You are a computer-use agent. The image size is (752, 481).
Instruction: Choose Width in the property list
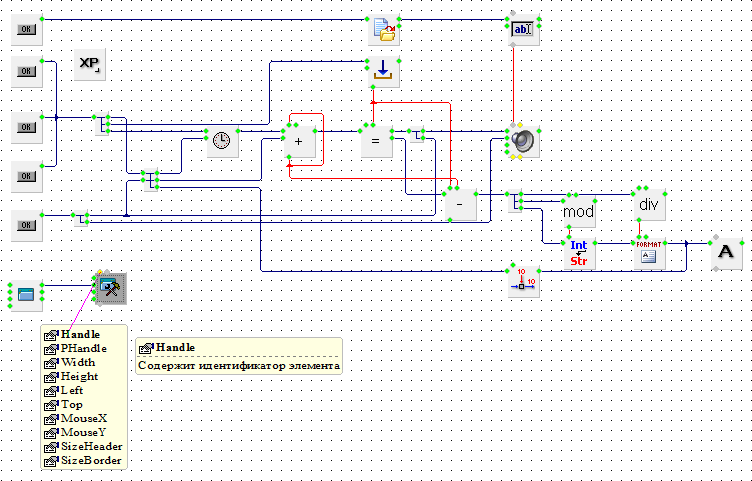(x=78, y=362)
